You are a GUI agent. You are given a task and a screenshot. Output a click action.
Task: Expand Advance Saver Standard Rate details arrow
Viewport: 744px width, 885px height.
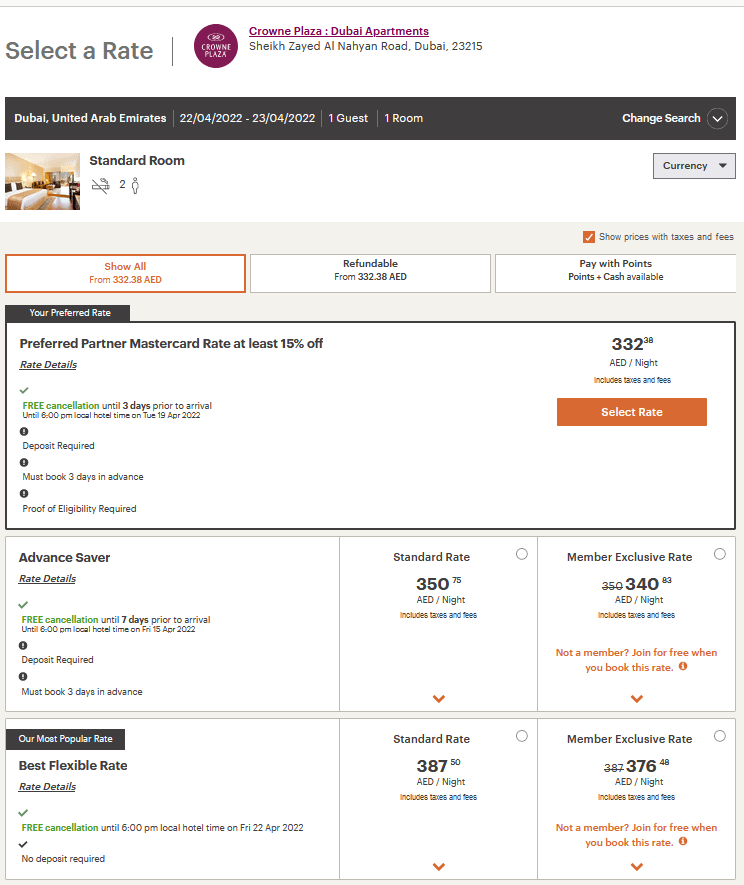pyautogui.click(x=438, y=699)
